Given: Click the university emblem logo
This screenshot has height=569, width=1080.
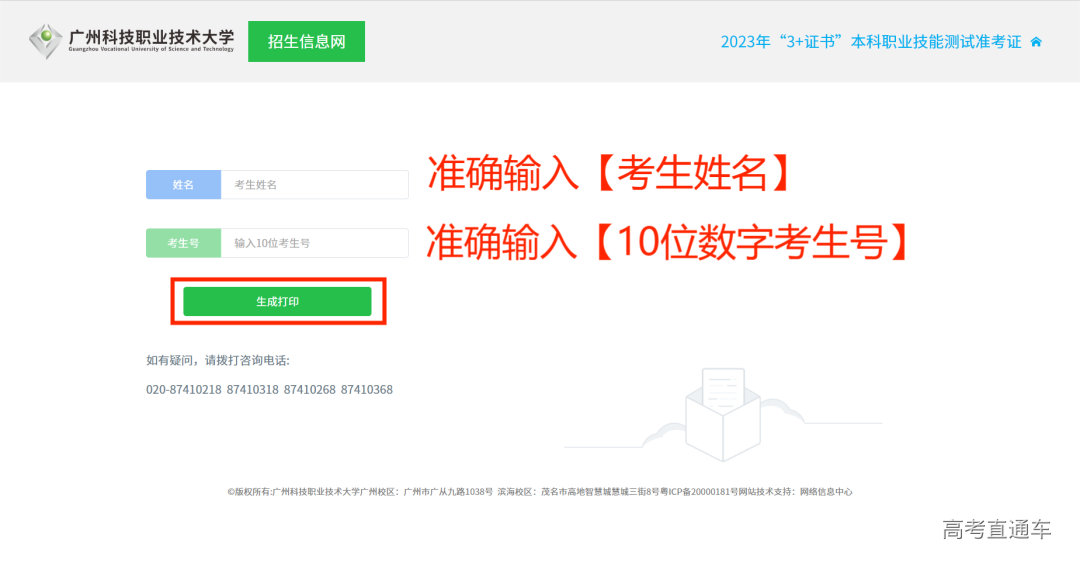Looking at the screenshot, I should (x=45, y=41).
